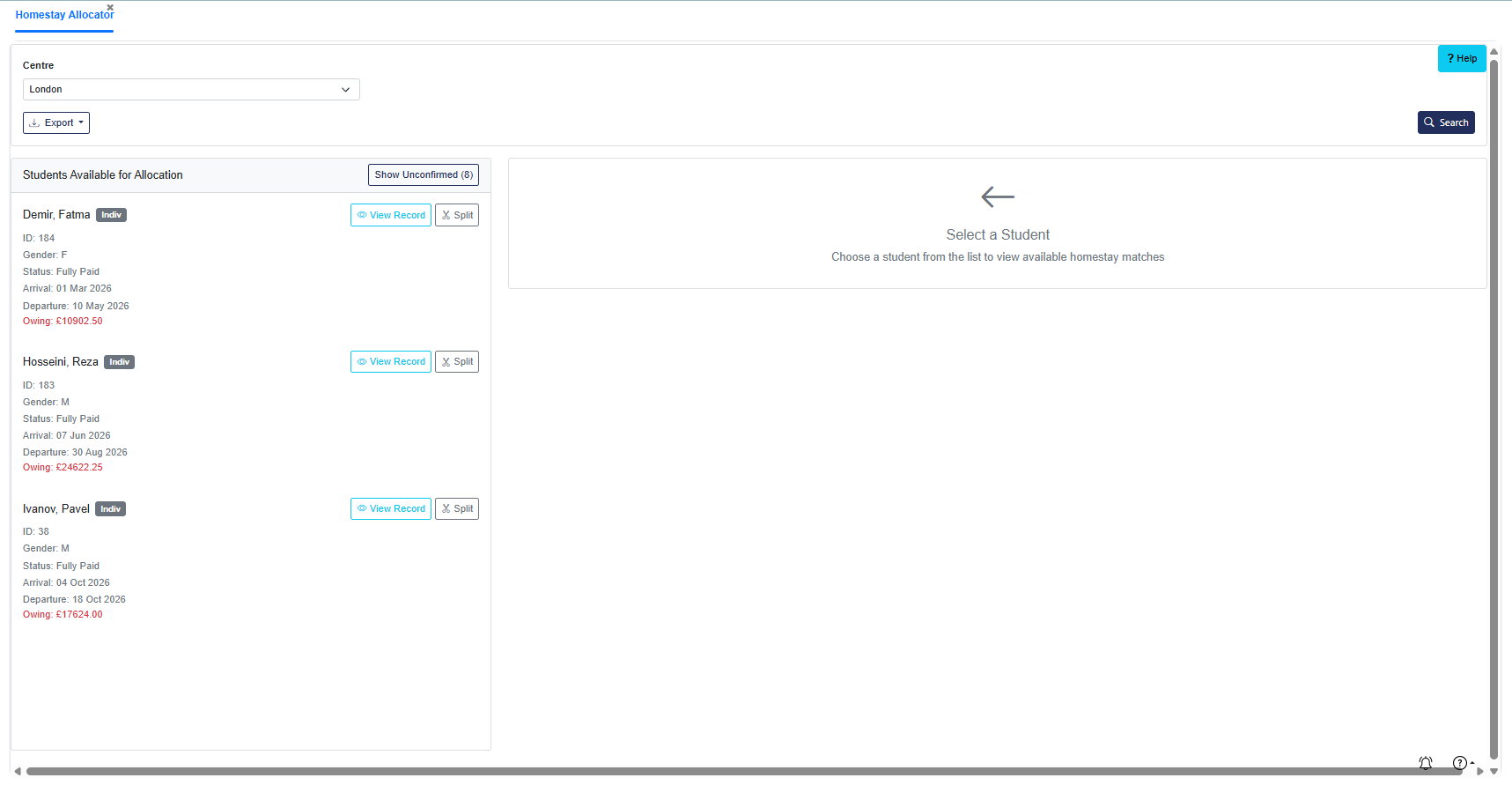Click Indiv badge next to Demir, Fatma
This screenshot has height=800, width=1512.
(111, 215)
